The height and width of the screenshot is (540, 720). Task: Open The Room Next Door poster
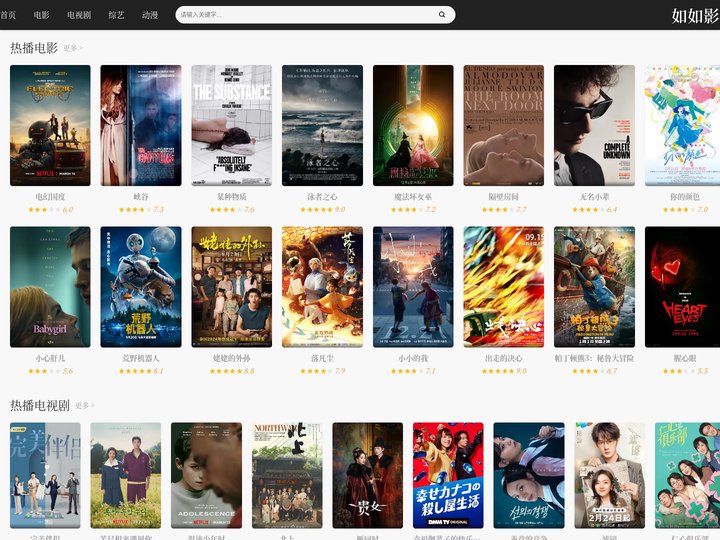(504, 125)
